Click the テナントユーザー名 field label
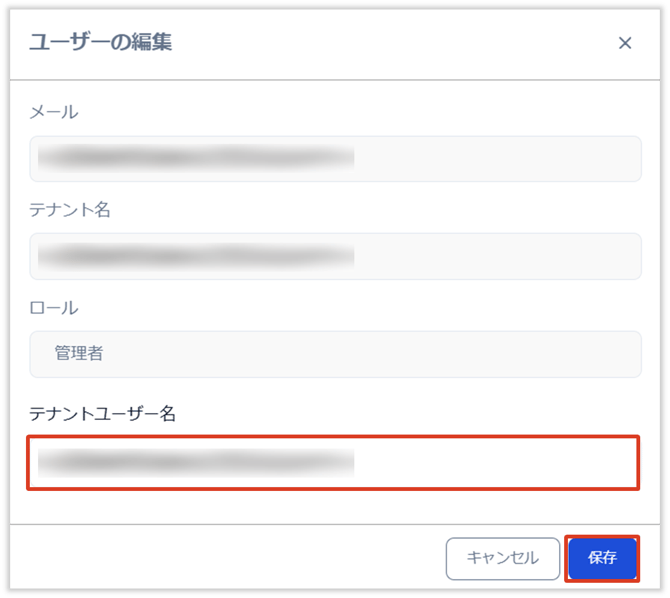This screenshot has width=670, height=598. point(103,413)
